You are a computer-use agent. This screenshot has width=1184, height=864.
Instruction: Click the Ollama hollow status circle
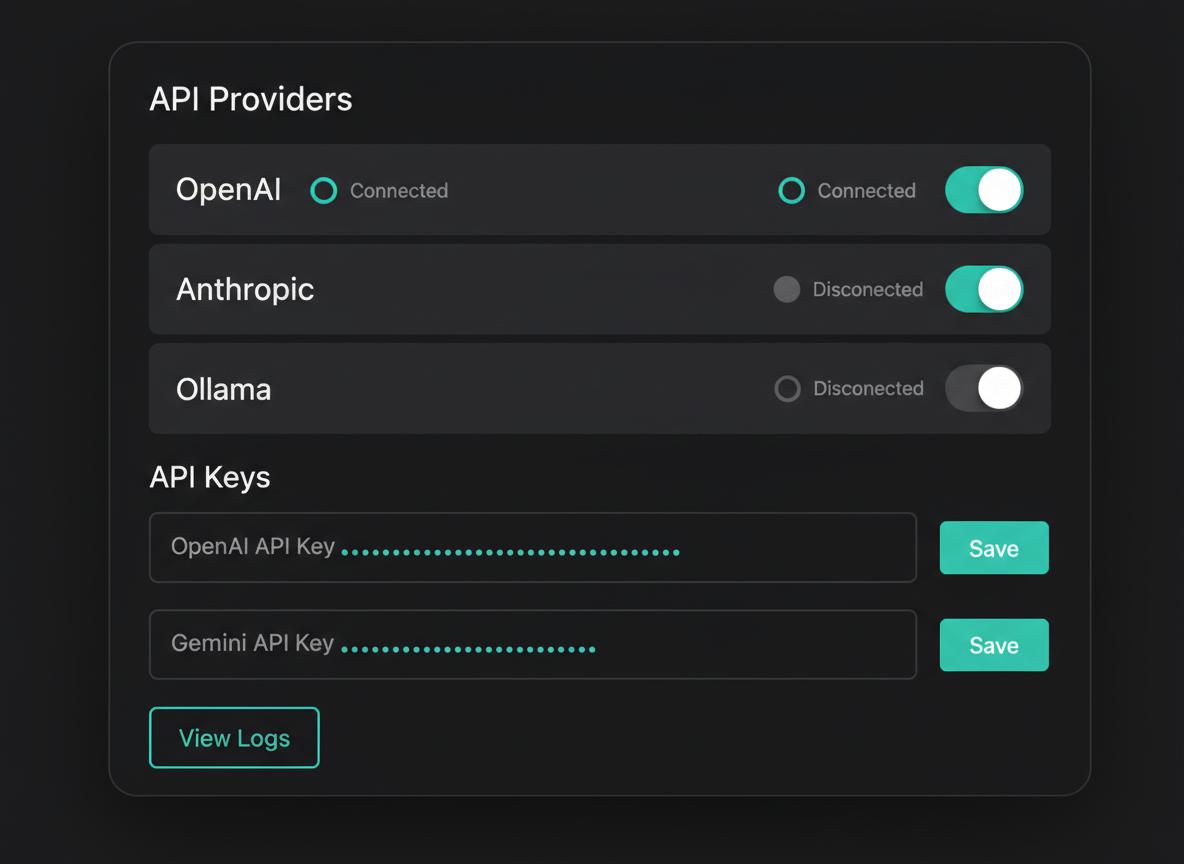(788, 388)
